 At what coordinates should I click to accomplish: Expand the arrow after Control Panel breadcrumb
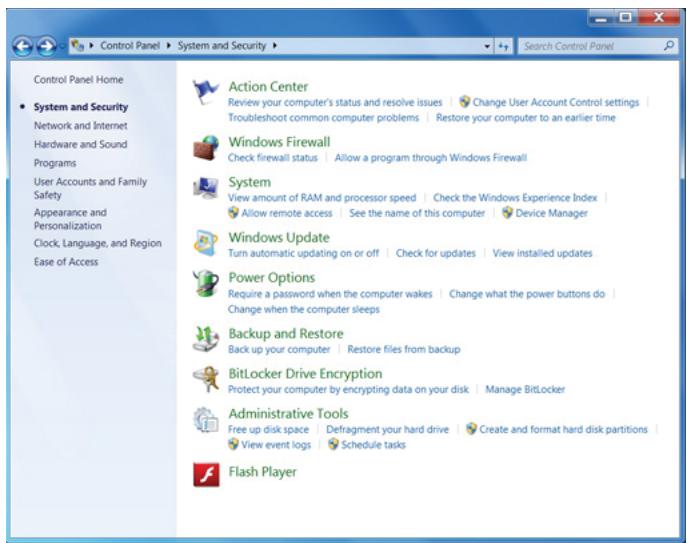point(168,45)
